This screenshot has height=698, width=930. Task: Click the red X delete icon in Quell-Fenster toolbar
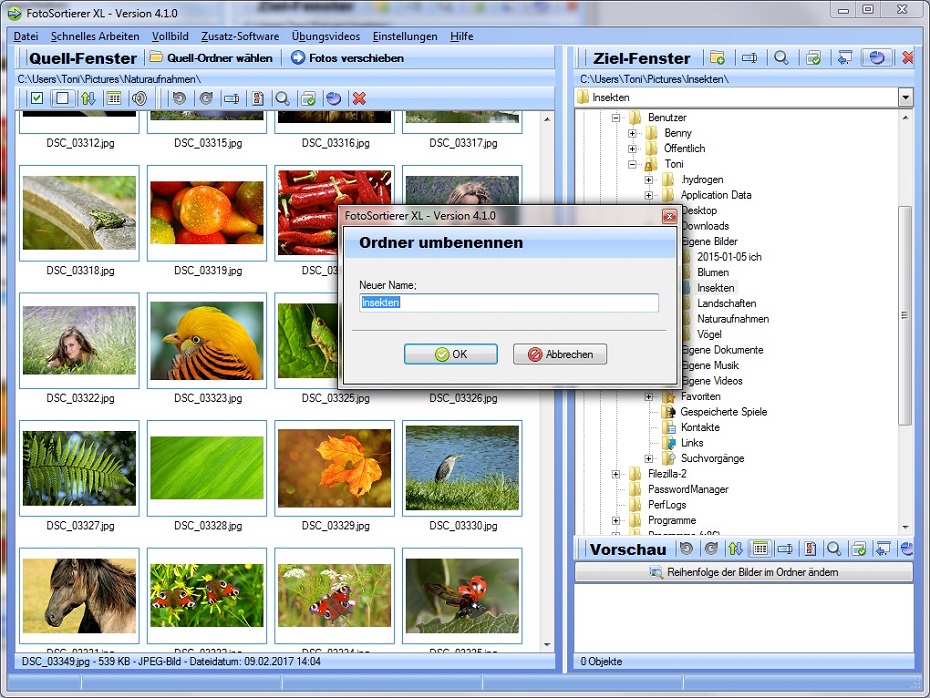pyautogui.click(x=359, y=98)
